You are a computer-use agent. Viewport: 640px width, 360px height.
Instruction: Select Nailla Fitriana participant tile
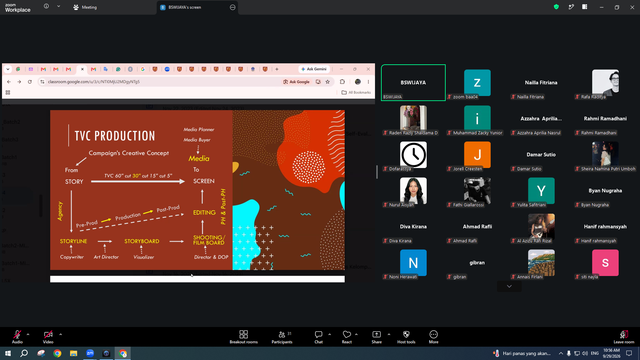coord(541,82)
